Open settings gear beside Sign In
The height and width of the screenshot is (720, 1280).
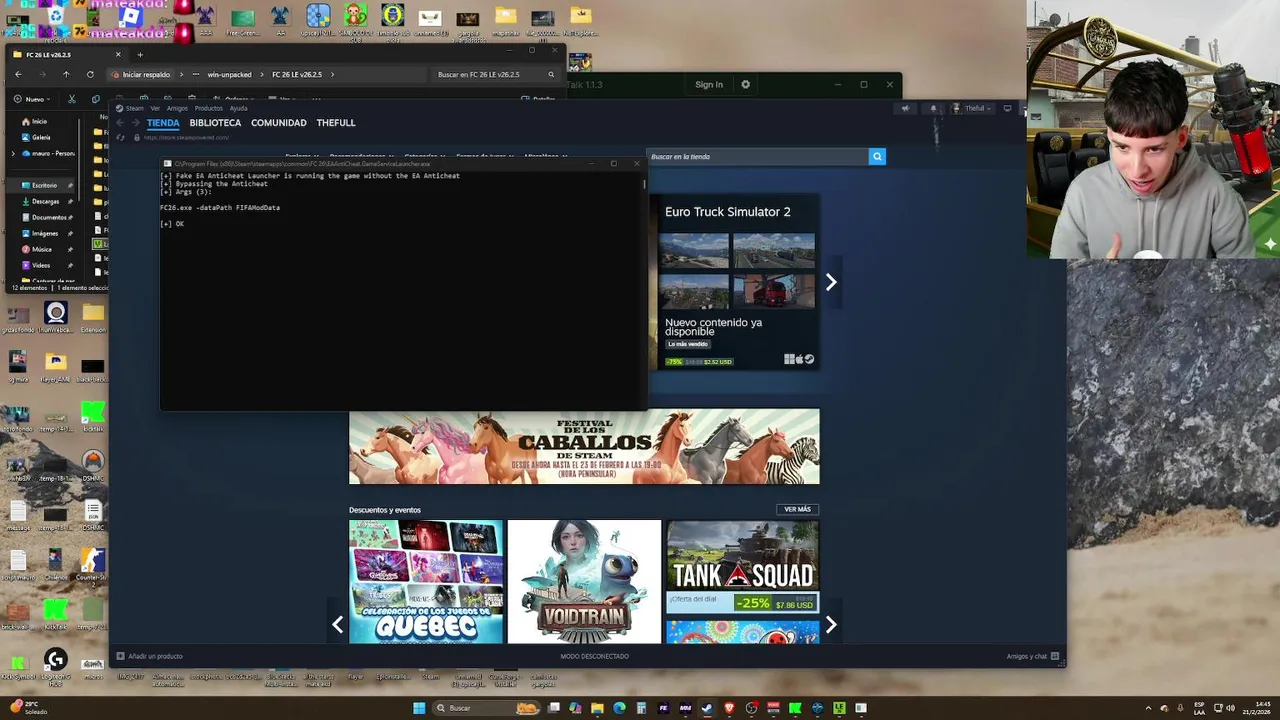point(745,85)
